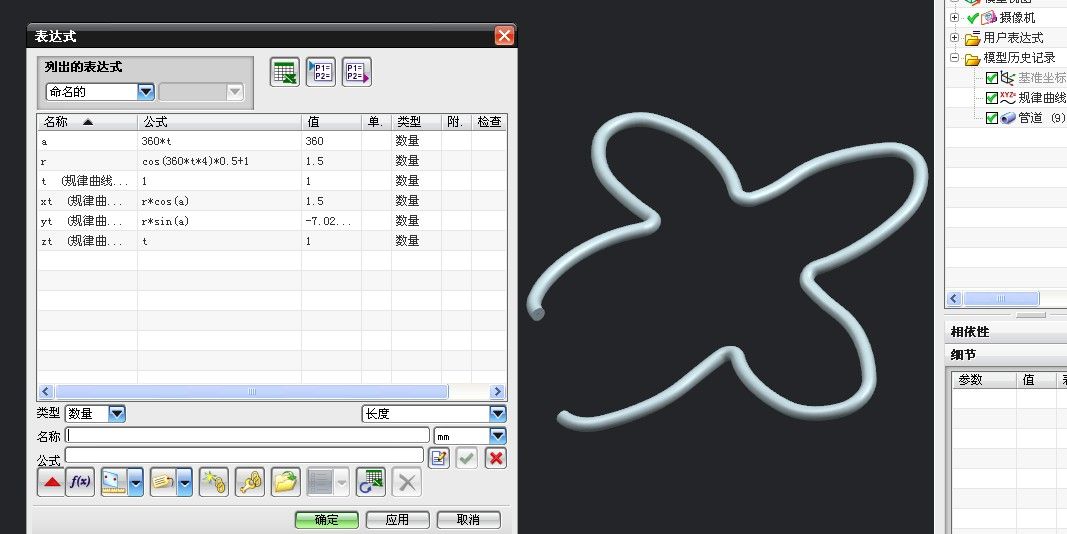This screenshot has height=534, width=1067.
Task: Click the 值 column header
Action: click(330, 122)
